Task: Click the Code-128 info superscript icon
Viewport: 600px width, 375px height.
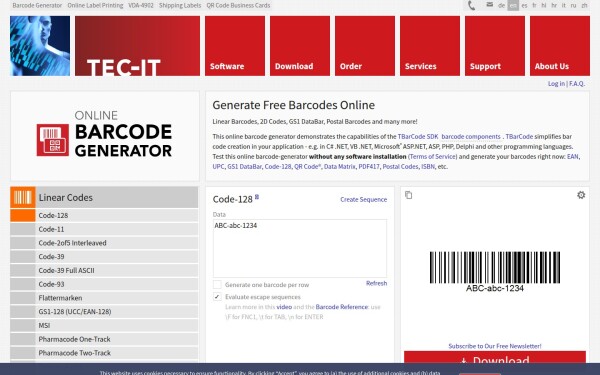Action: 257,196
